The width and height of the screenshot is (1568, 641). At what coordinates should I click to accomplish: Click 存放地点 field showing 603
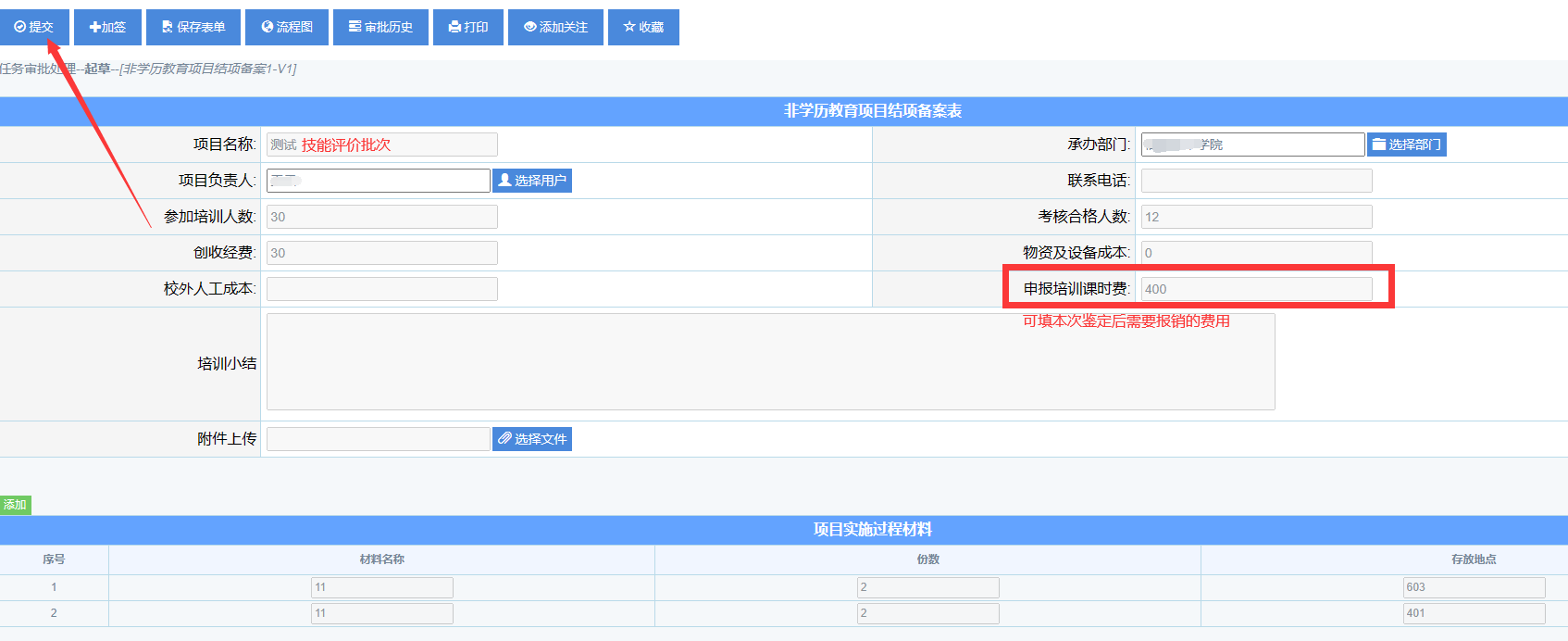(x=1474, y=587)
